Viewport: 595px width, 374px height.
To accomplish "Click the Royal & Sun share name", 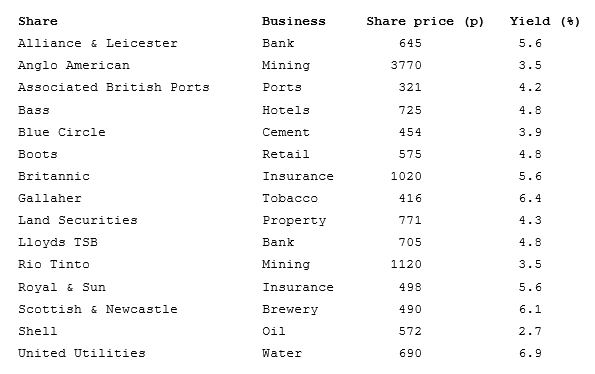I will click(x=61, y=287).
